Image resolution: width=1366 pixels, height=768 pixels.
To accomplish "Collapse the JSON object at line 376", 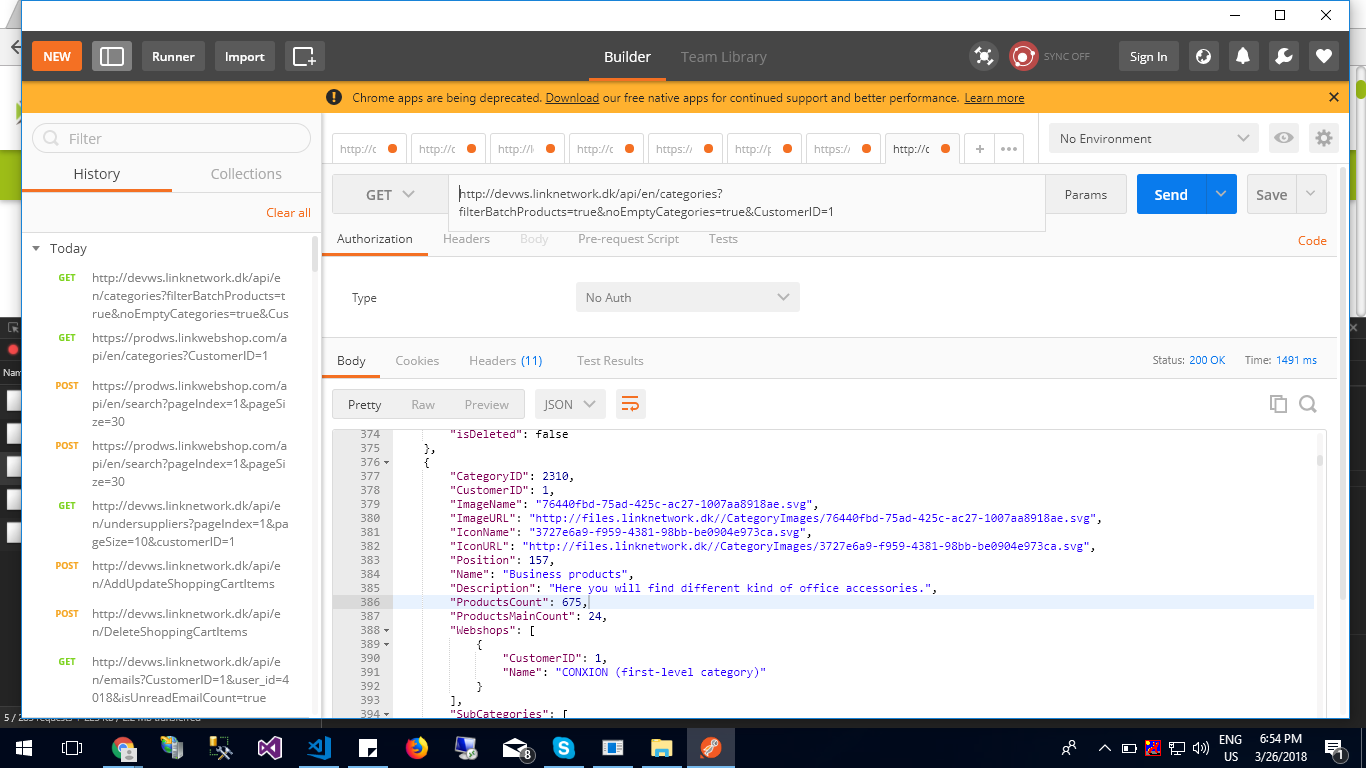I will [387, 463].
